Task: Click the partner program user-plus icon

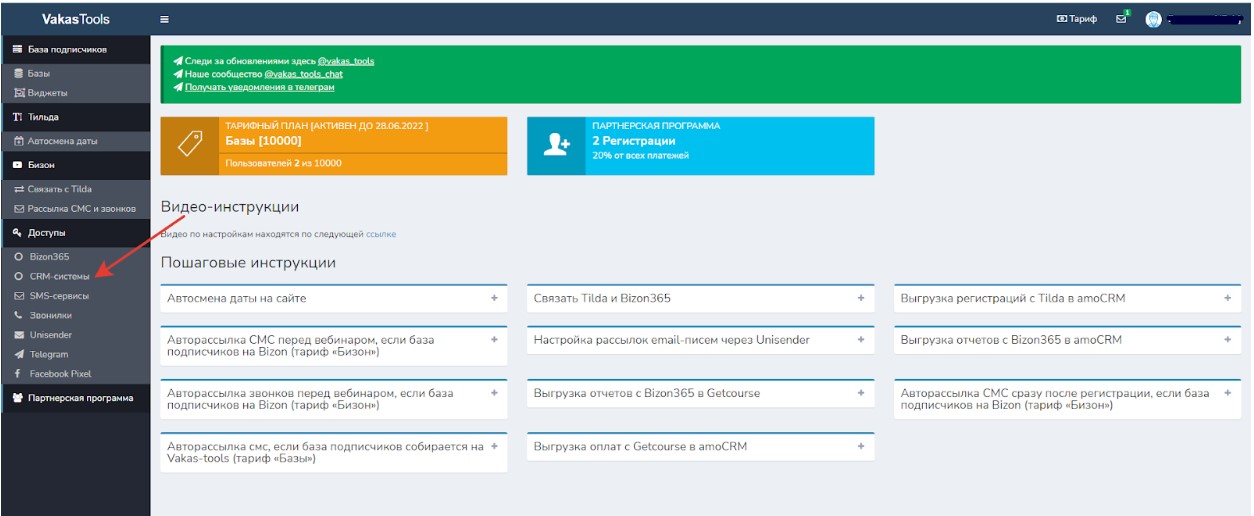Action: pyautogui.click(x=556, y=146)
